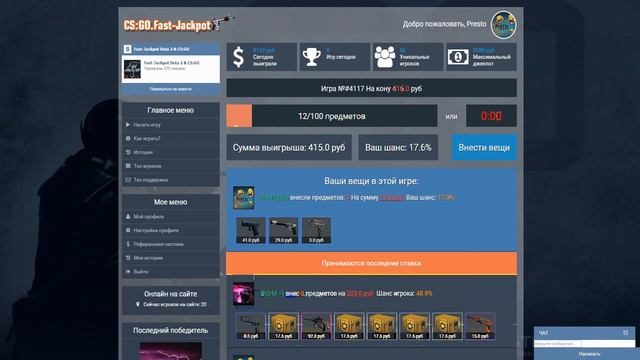
Task: Click the pink avatar of player StoRM
Action: 243,293
